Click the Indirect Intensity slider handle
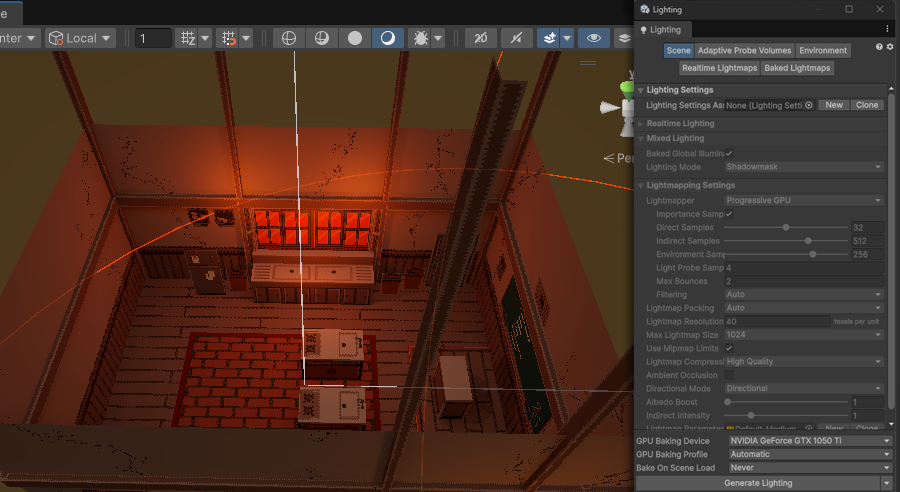 point(751,415)
